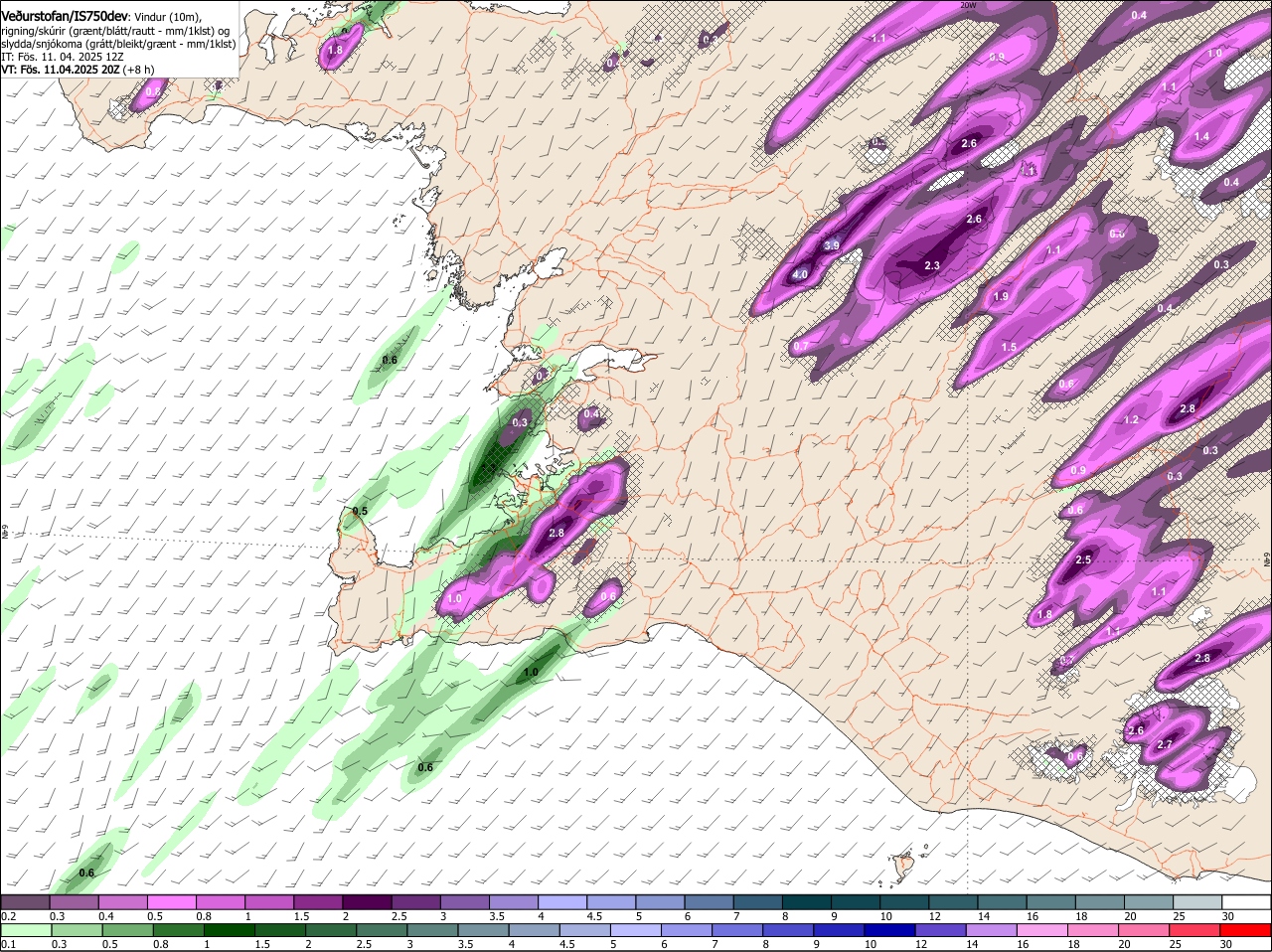The width and height of the screenshot is (1272, 952).
Task: Click the 4.0 snowfall value label
Action: tap(799, 275)
